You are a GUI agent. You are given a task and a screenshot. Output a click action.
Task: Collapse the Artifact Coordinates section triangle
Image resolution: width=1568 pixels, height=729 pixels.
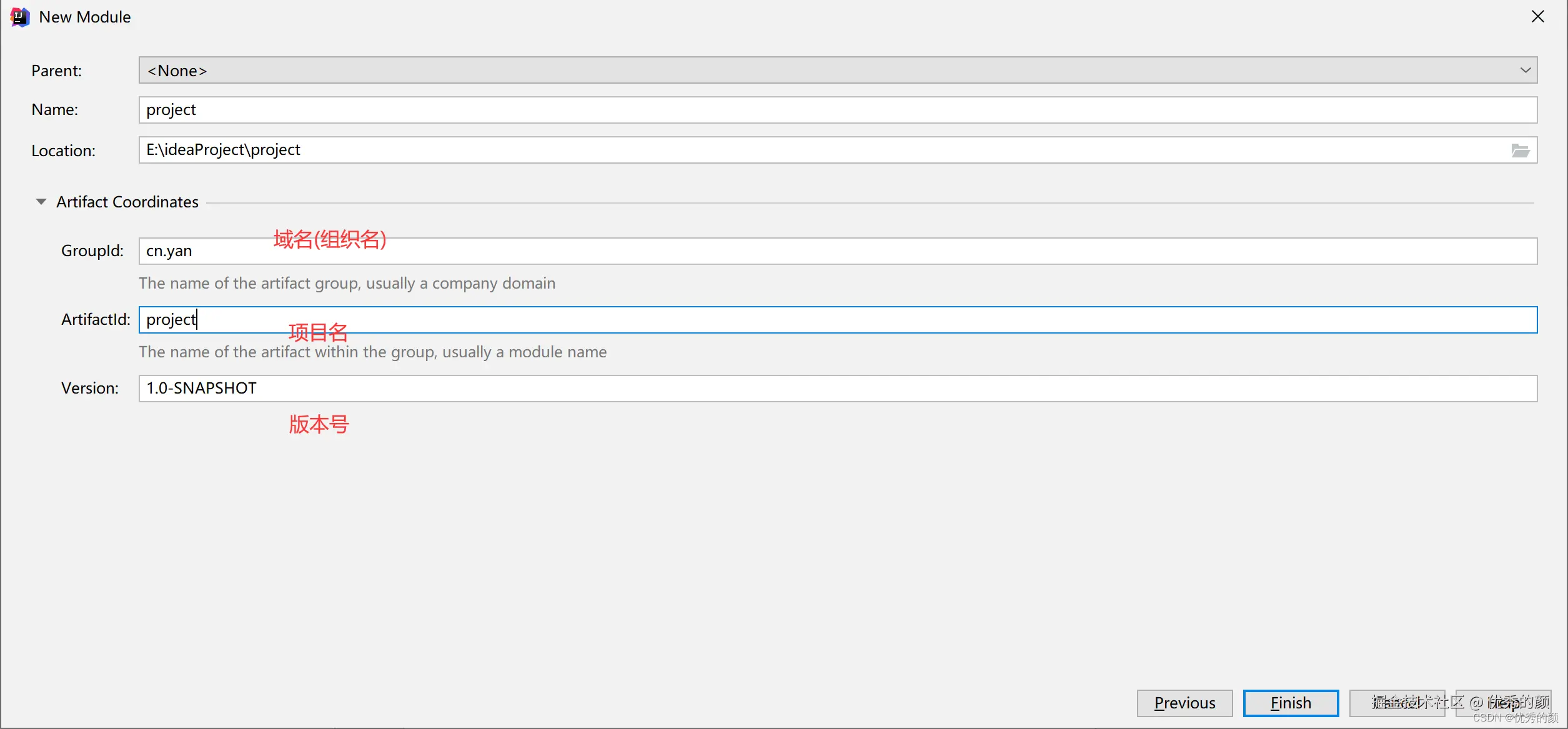coord(41,202)
